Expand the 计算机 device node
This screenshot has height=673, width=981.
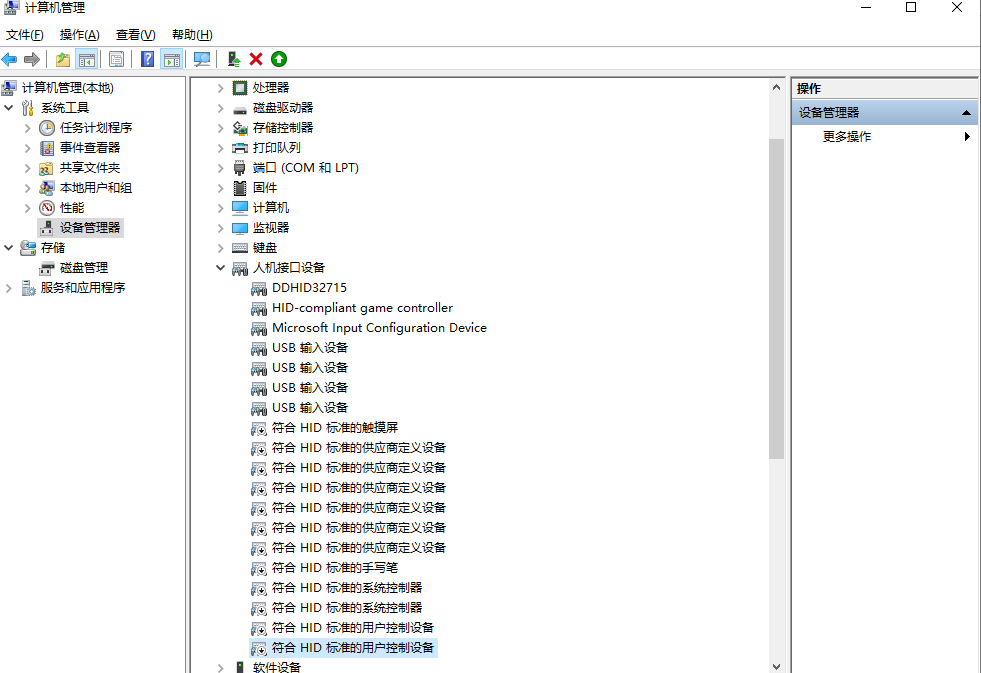tap(220, 208)
